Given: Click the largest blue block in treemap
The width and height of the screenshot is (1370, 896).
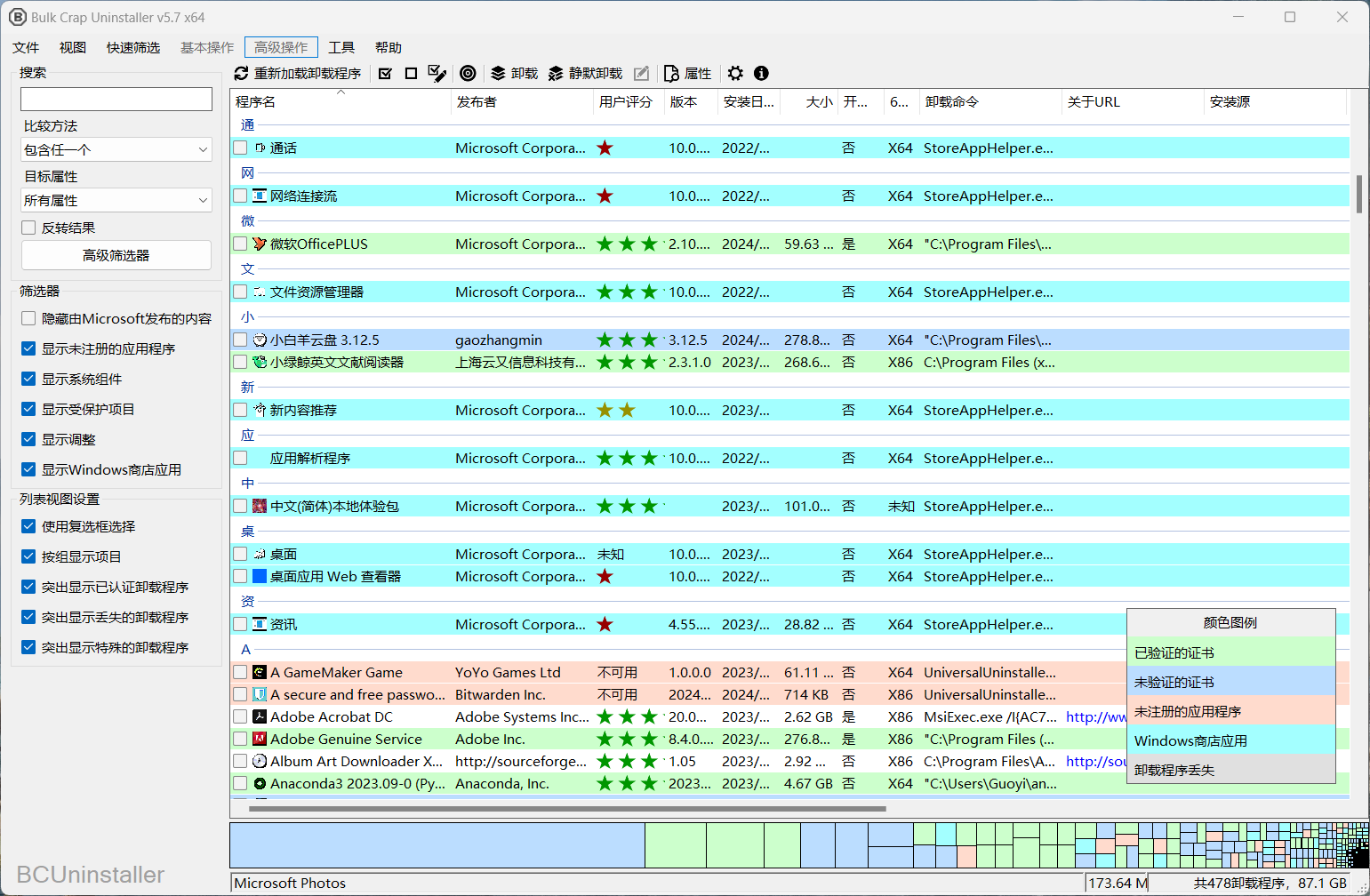Looking at the screenshot, I should tap(437, 844).
